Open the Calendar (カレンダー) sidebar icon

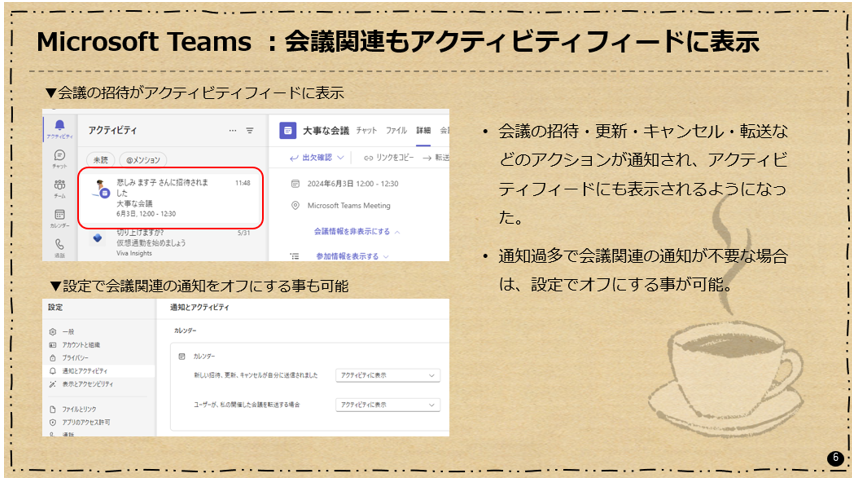[x=60, y=217]
